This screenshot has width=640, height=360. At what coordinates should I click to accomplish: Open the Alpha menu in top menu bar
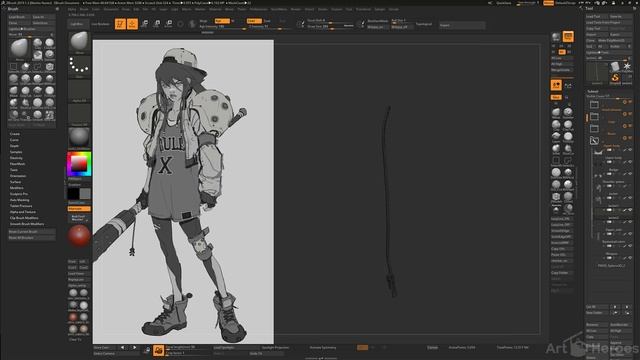[72, 9]
